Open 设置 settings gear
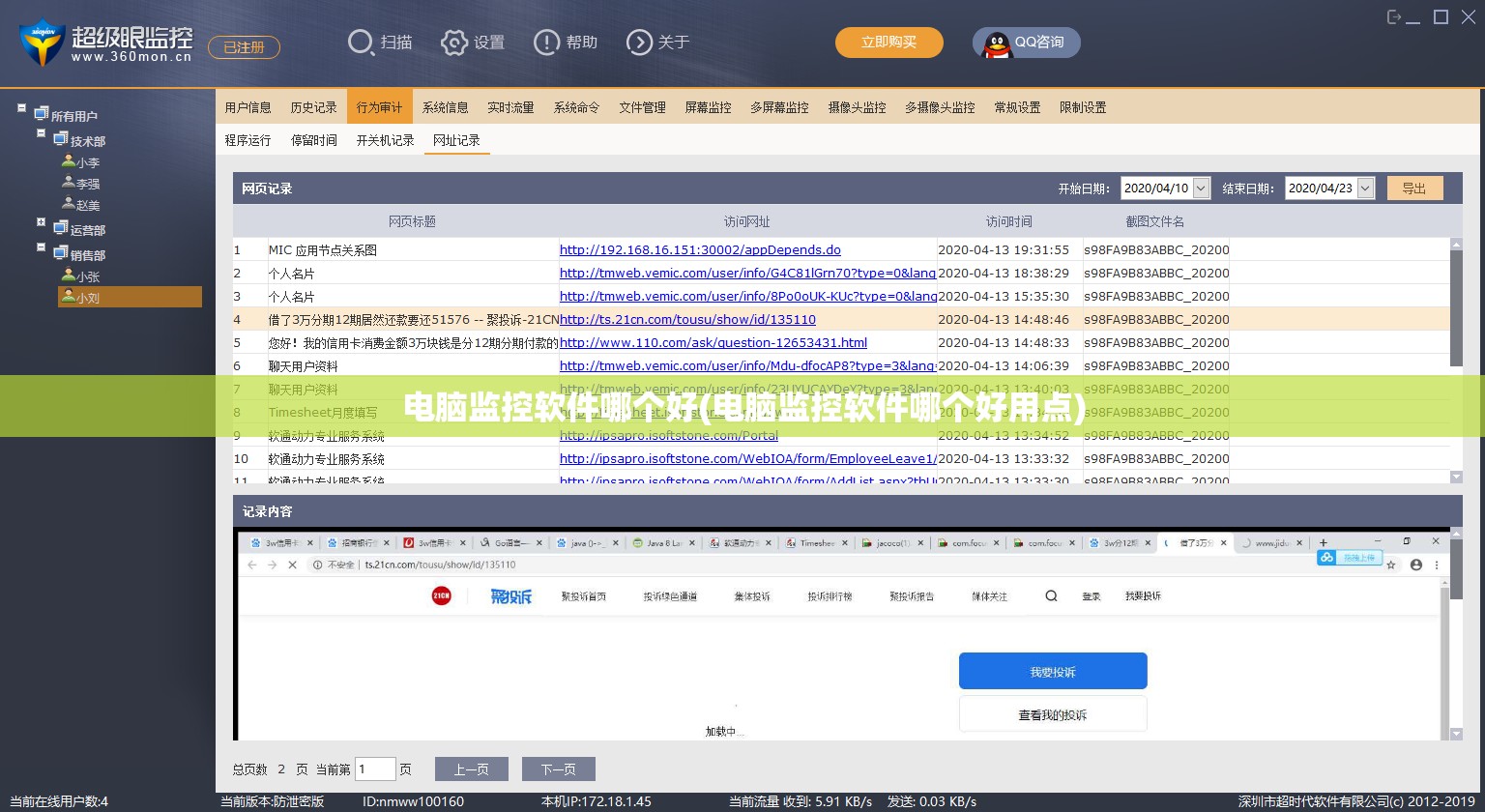The image size is (1485, 812). point(473,43)
